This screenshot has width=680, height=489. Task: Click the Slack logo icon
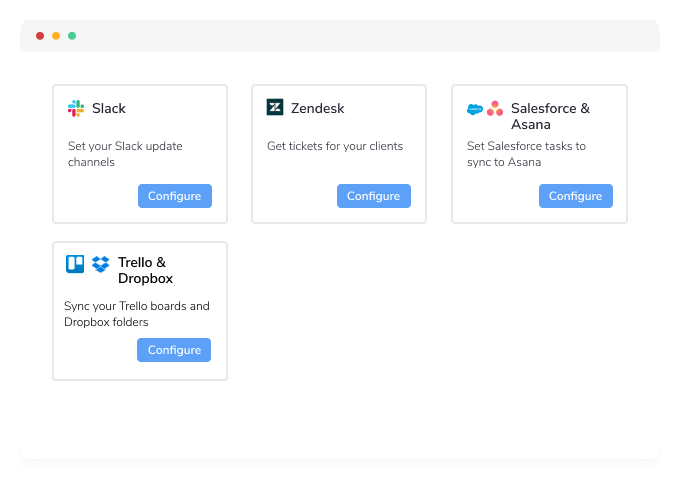pos(76,108)
